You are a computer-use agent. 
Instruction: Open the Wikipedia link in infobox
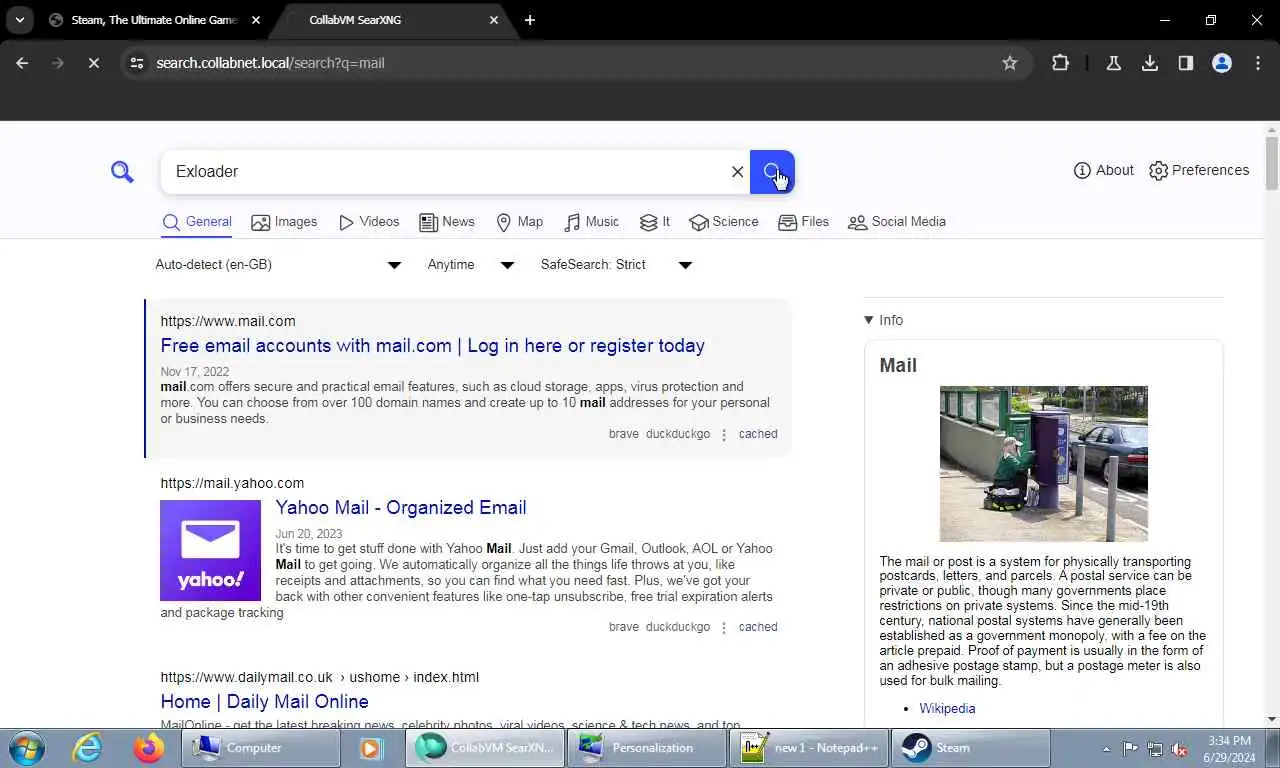(947, 708)
